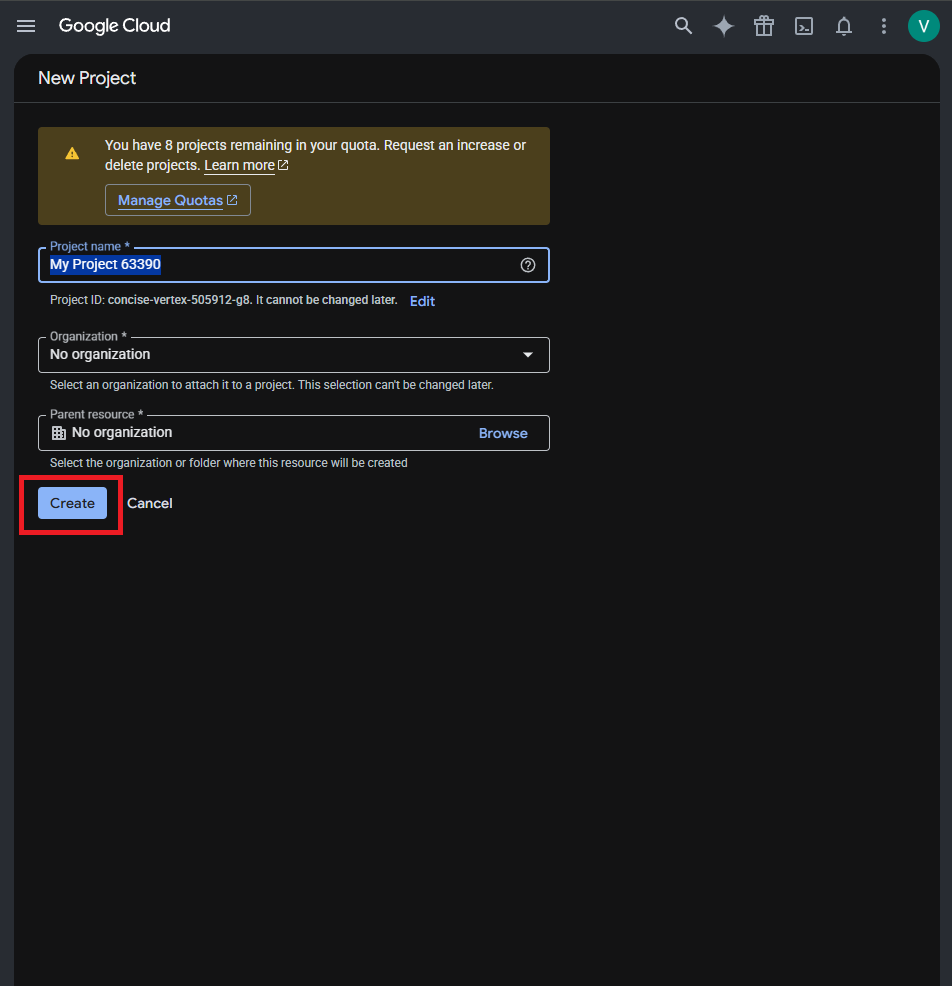Open Gemini sparkle assistant icon

(724, 26)
